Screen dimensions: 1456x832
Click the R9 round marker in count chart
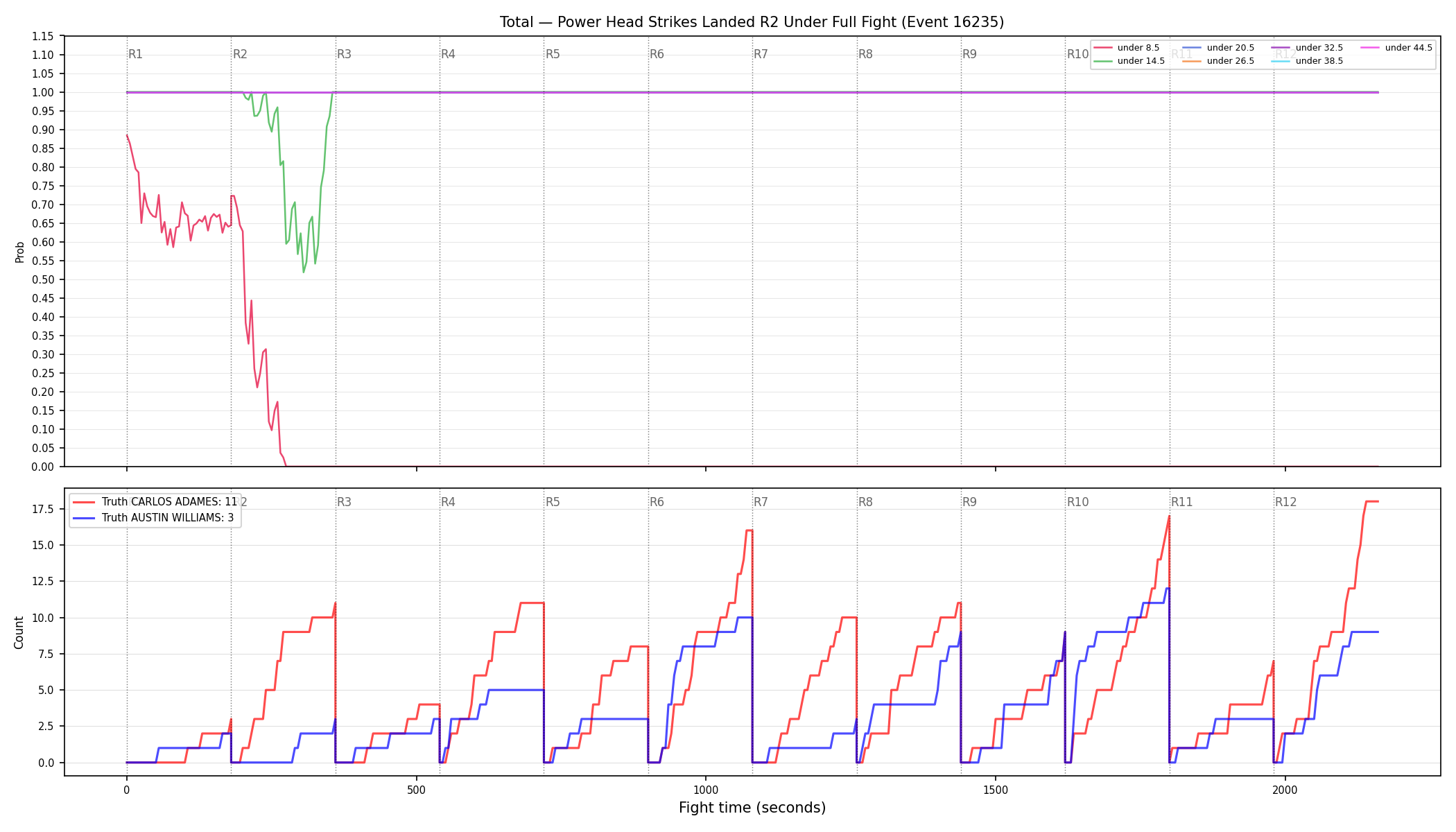click(969, 502)
